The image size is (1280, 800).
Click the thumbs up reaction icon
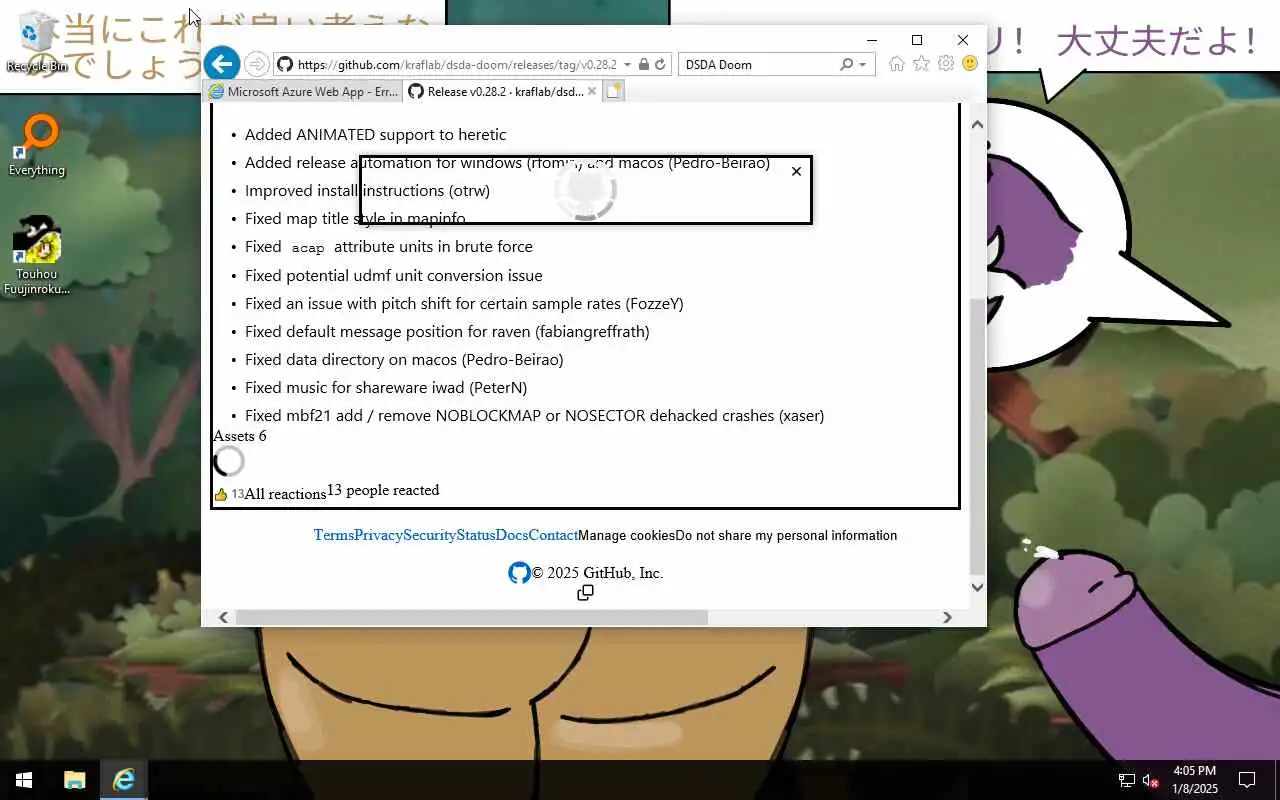[221, 494]
